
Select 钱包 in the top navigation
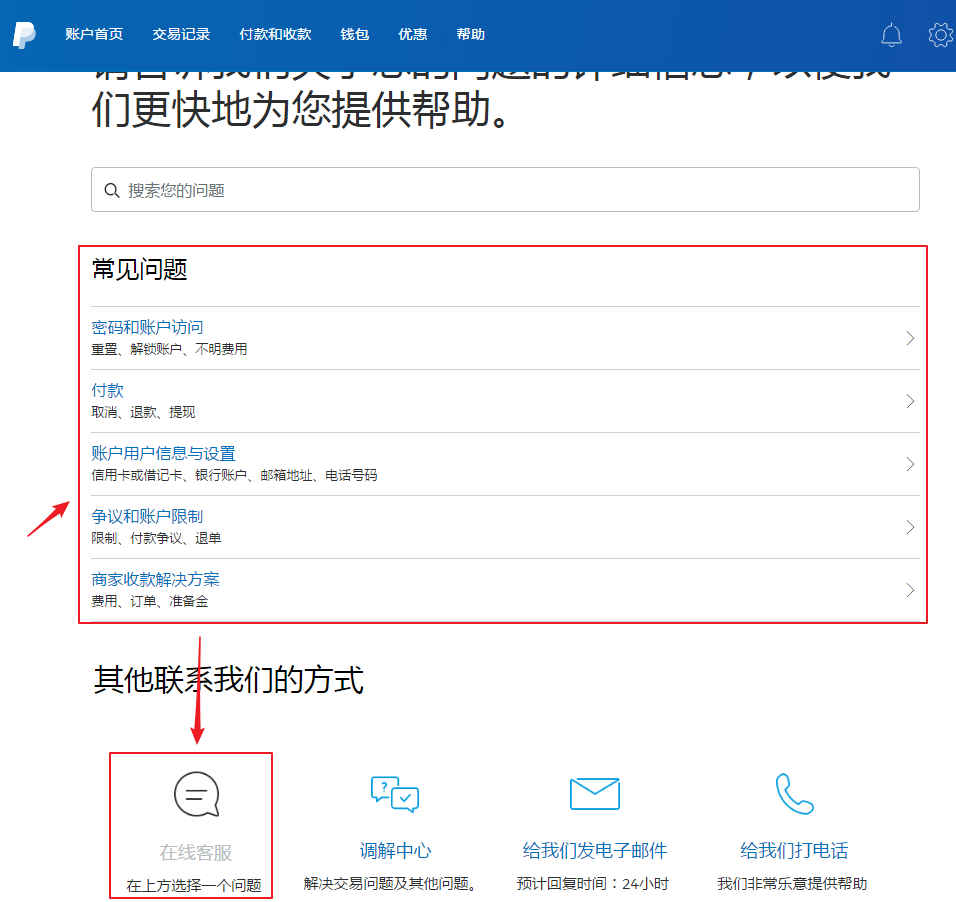(355, 35)
